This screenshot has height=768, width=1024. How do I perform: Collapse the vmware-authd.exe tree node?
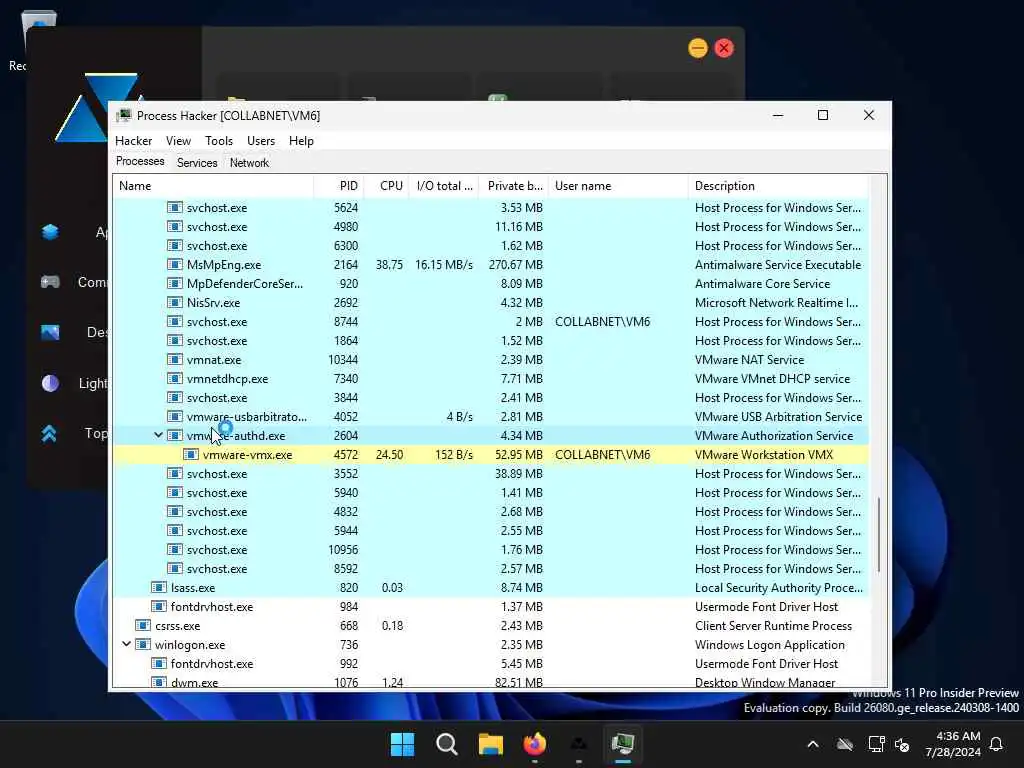point(158,435)
